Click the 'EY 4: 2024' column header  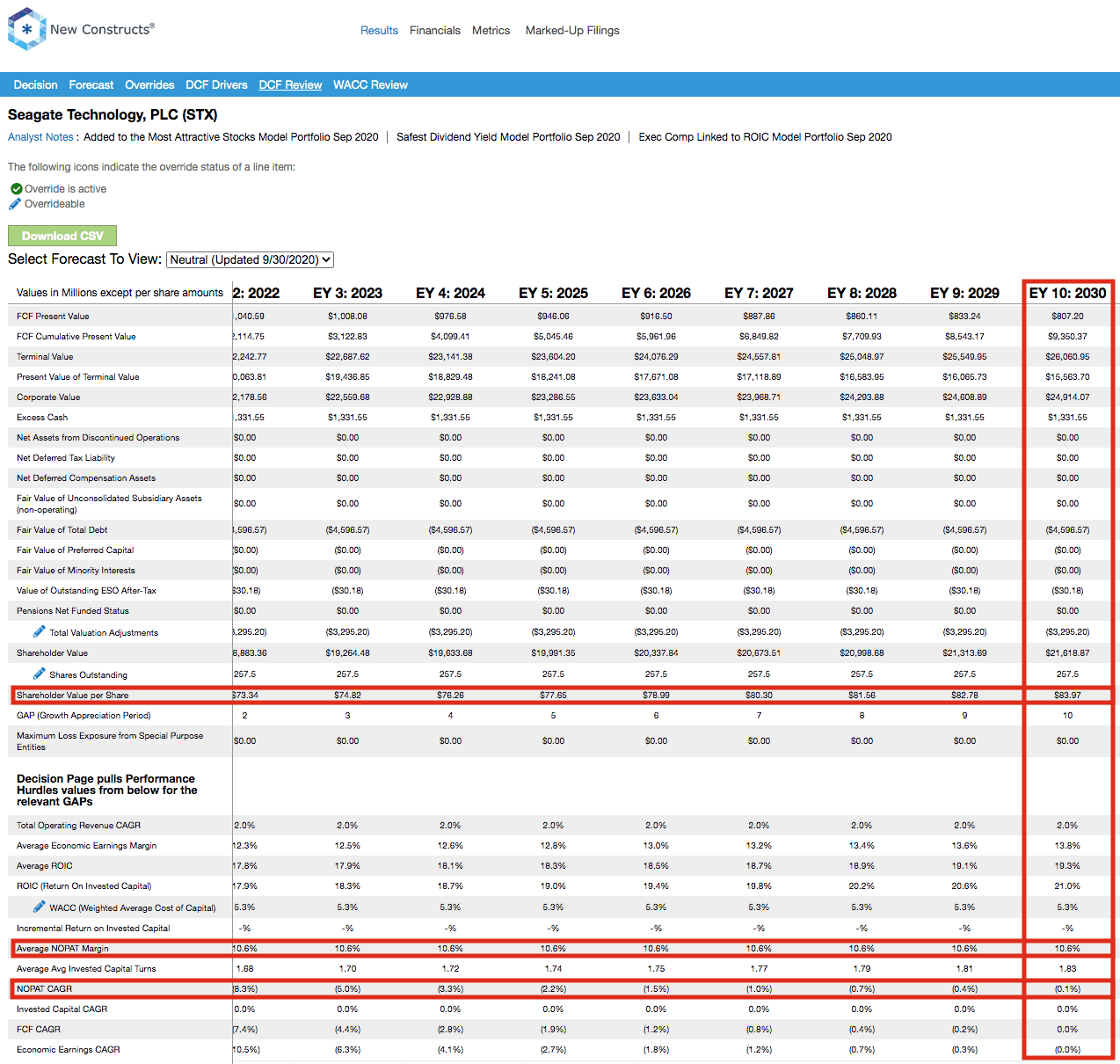coord(450,293)
